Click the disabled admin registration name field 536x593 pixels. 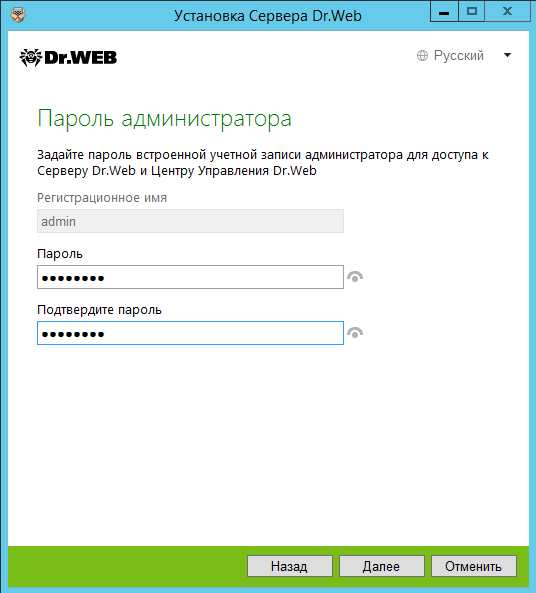(x=190, y=221)
